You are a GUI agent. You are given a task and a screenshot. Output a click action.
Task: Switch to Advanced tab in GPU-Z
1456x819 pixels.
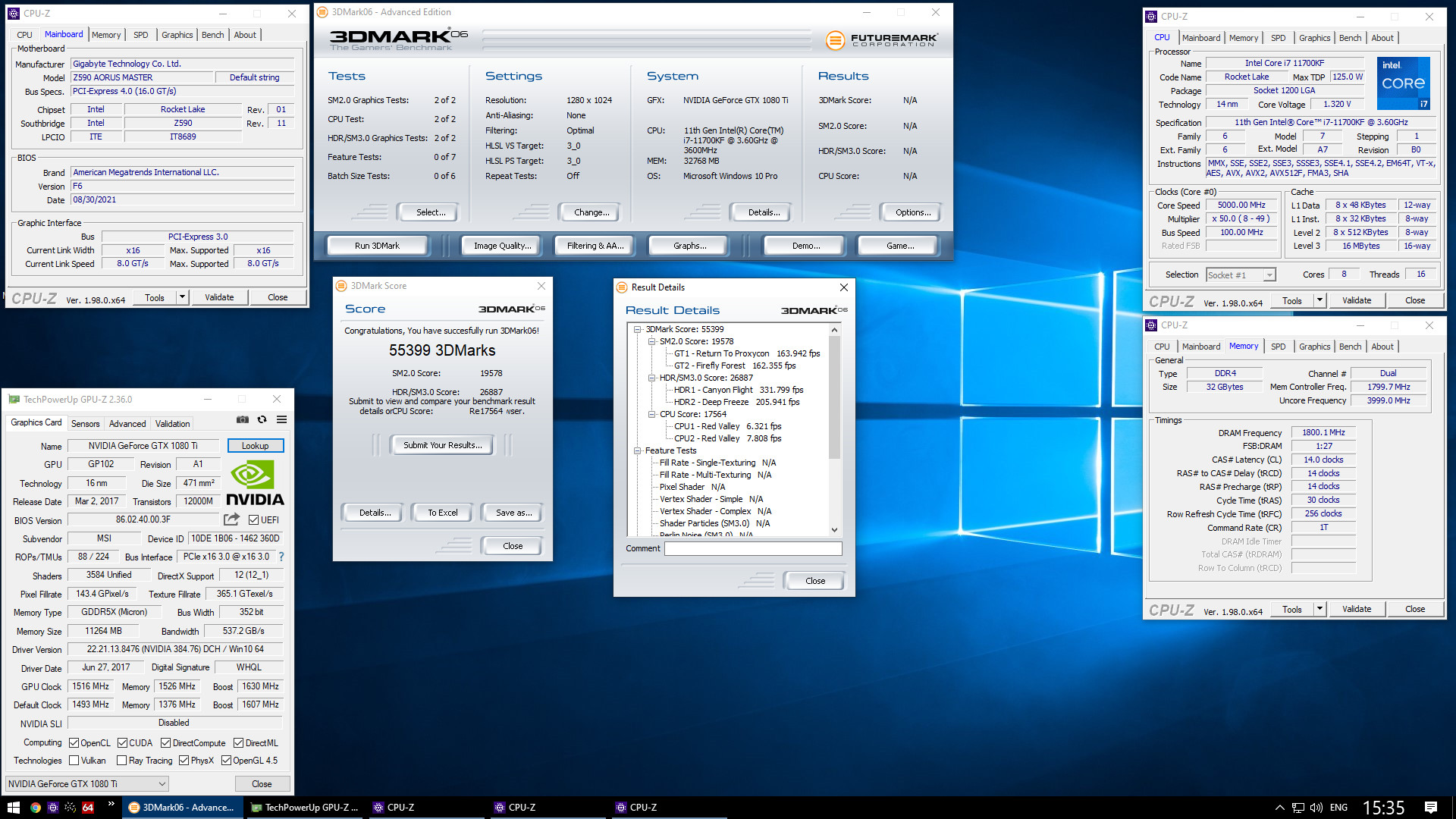click(127, 424)
